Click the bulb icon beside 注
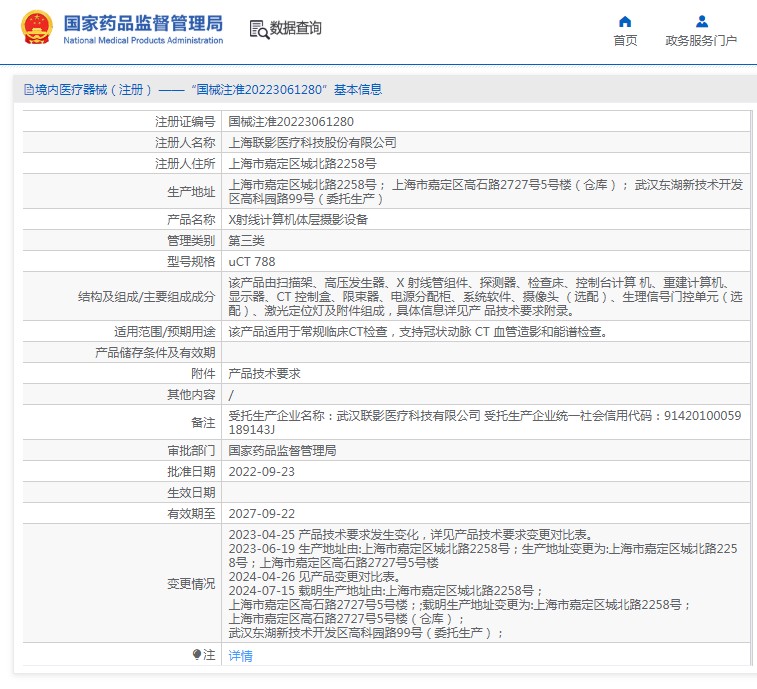This screenshot has height=689, width=757. click(x=197, y=654)
